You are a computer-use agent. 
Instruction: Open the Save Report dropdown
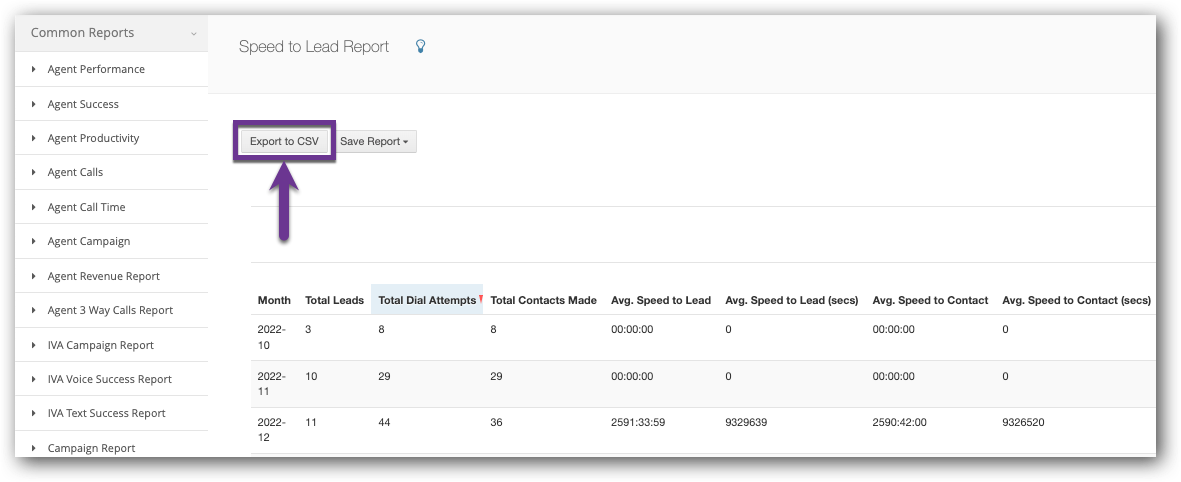(x=374, y=142)
